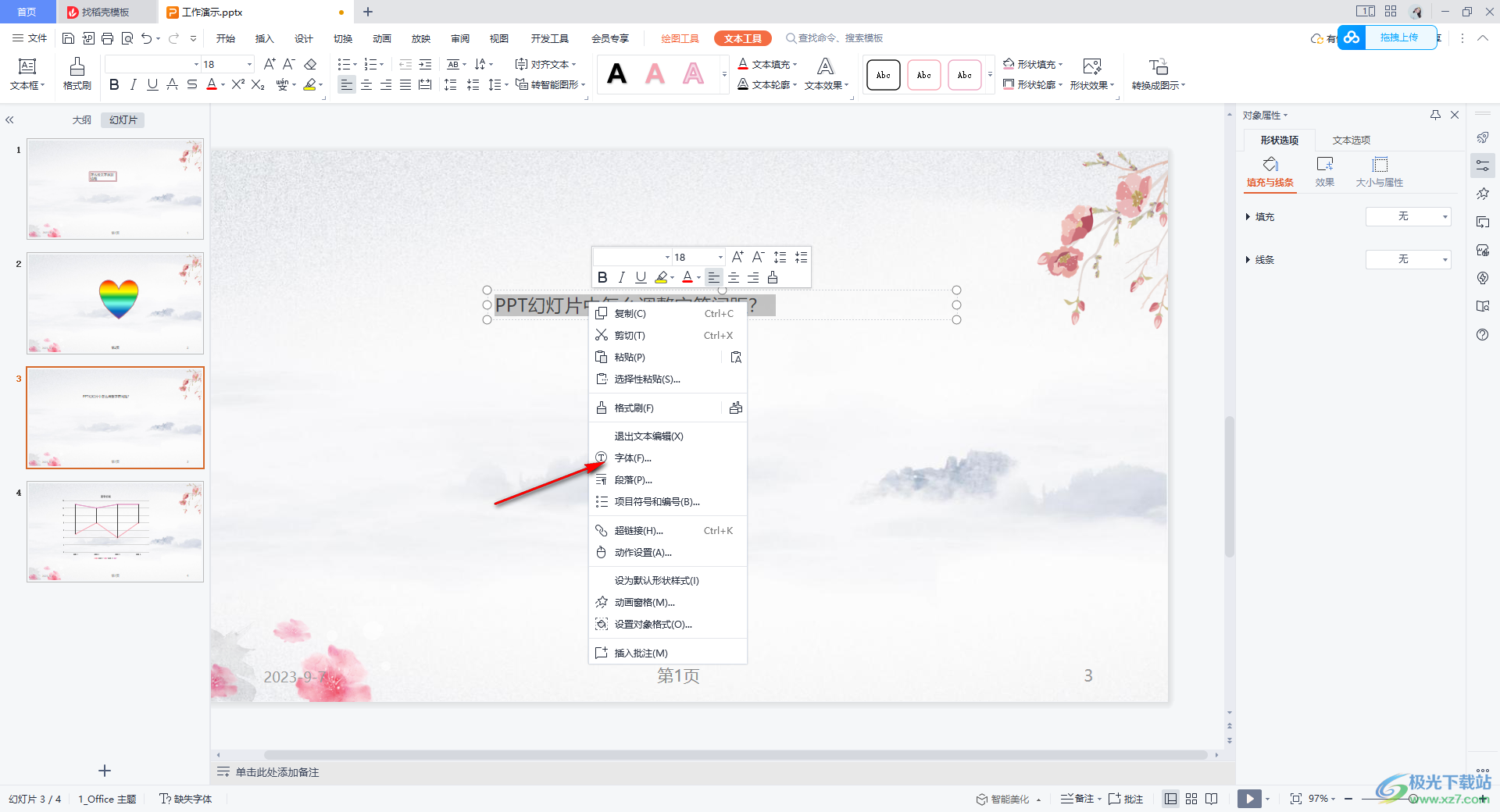Click the Undo arrow icon

(146, 38)
